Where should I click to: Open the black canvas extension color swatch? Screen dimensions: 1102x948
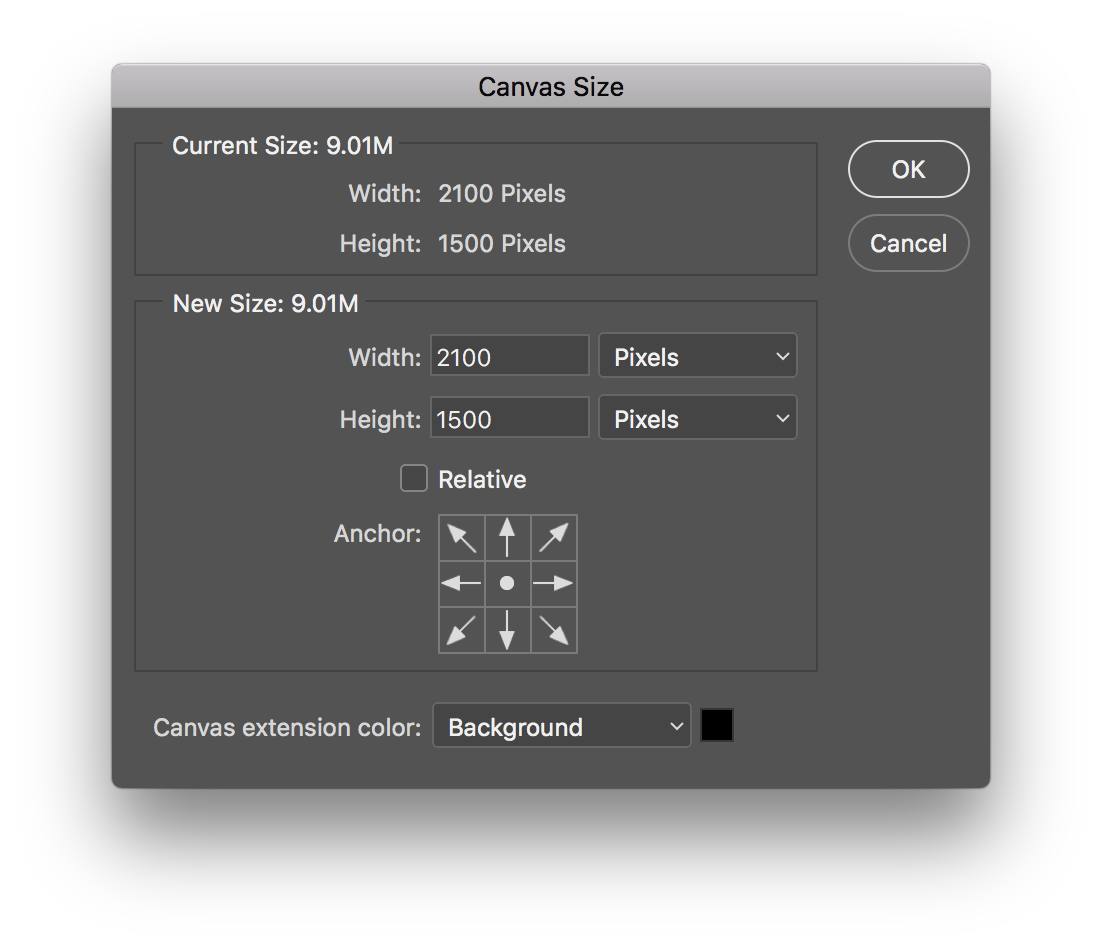click(x=717, y=725)
